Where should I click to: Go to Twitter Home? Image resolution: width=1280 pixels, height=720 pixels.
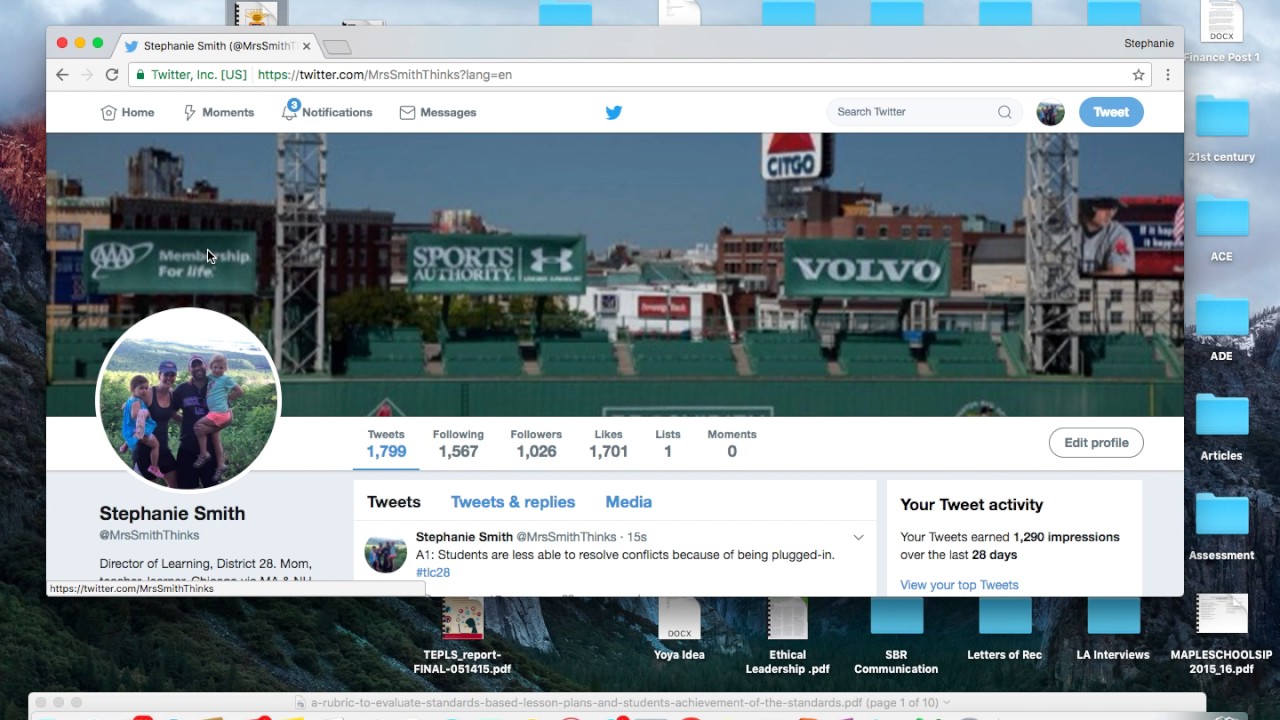128,113
